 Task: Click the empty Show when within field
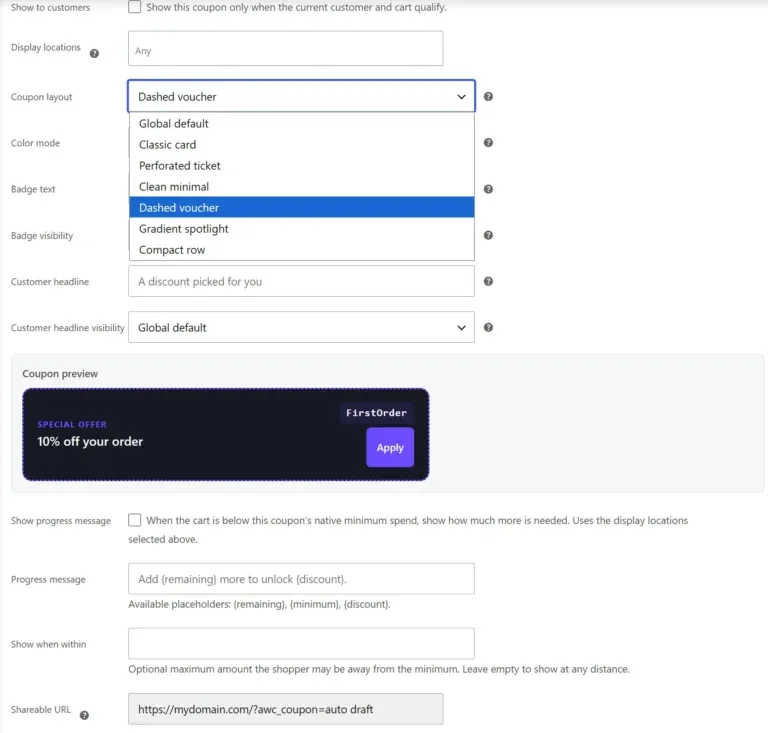click(301, 643)
